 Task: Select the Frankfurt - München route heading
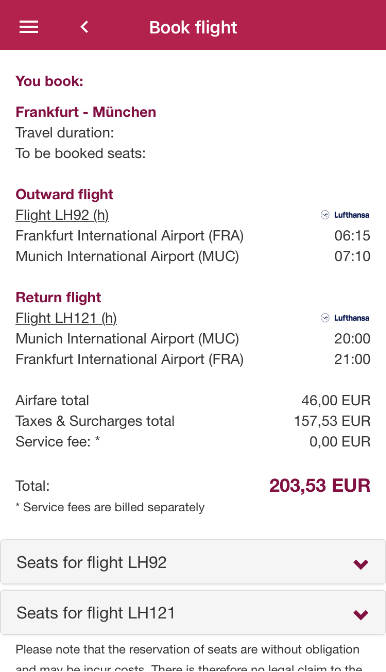(86, 112)
